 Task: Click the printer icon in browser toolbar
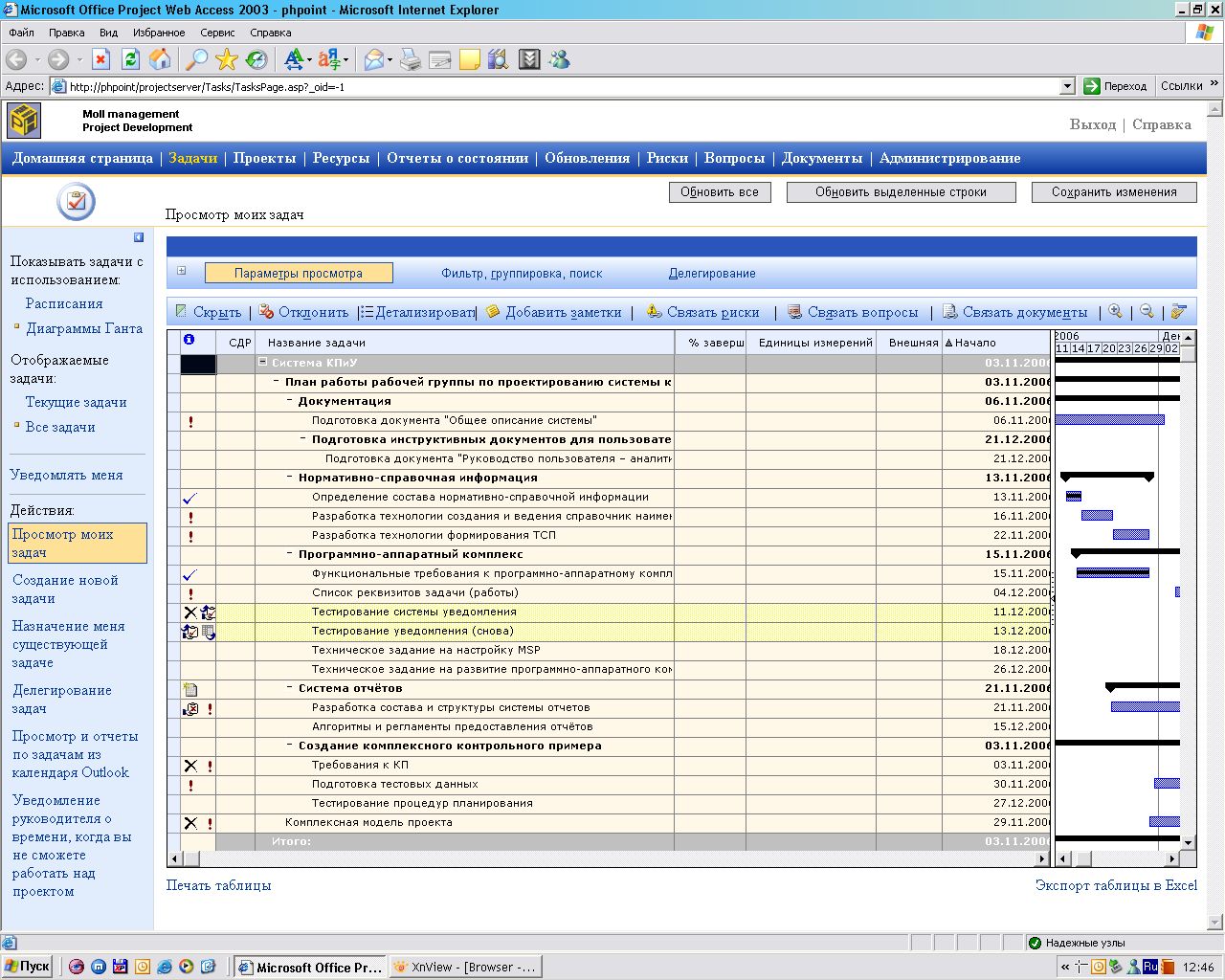click(x=410, y=59)
